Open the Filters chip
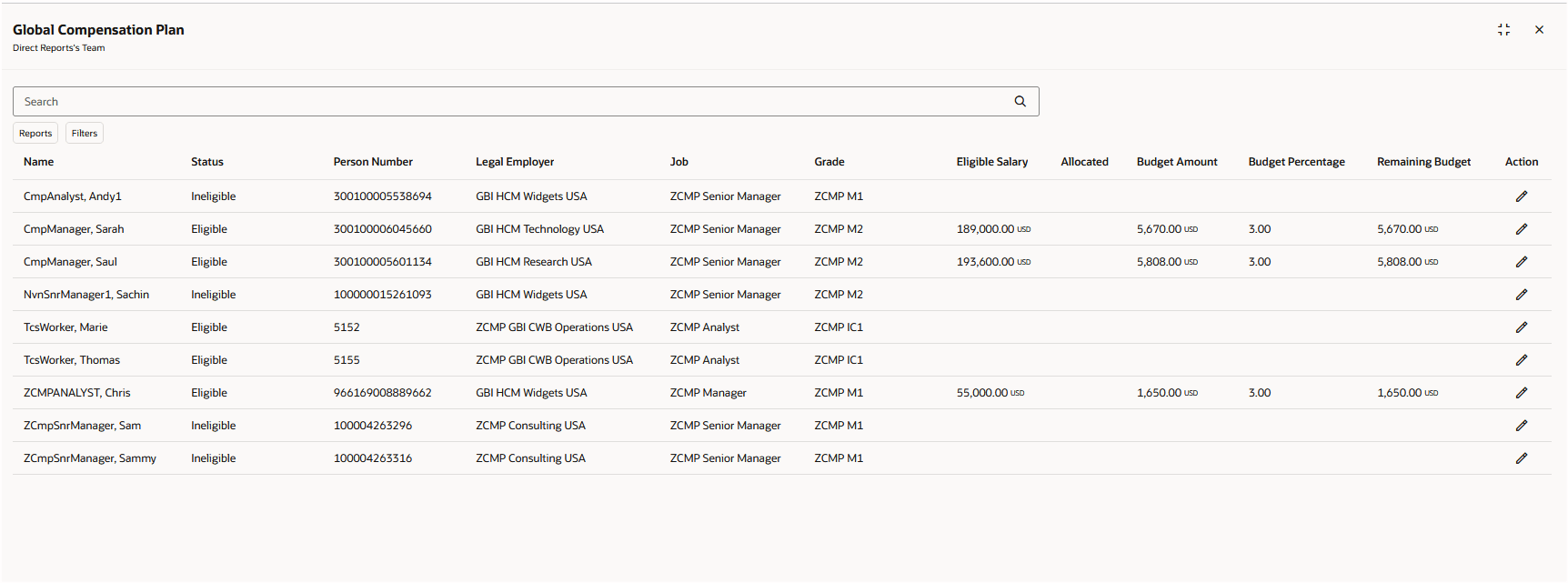 click(x=85, y=134)
